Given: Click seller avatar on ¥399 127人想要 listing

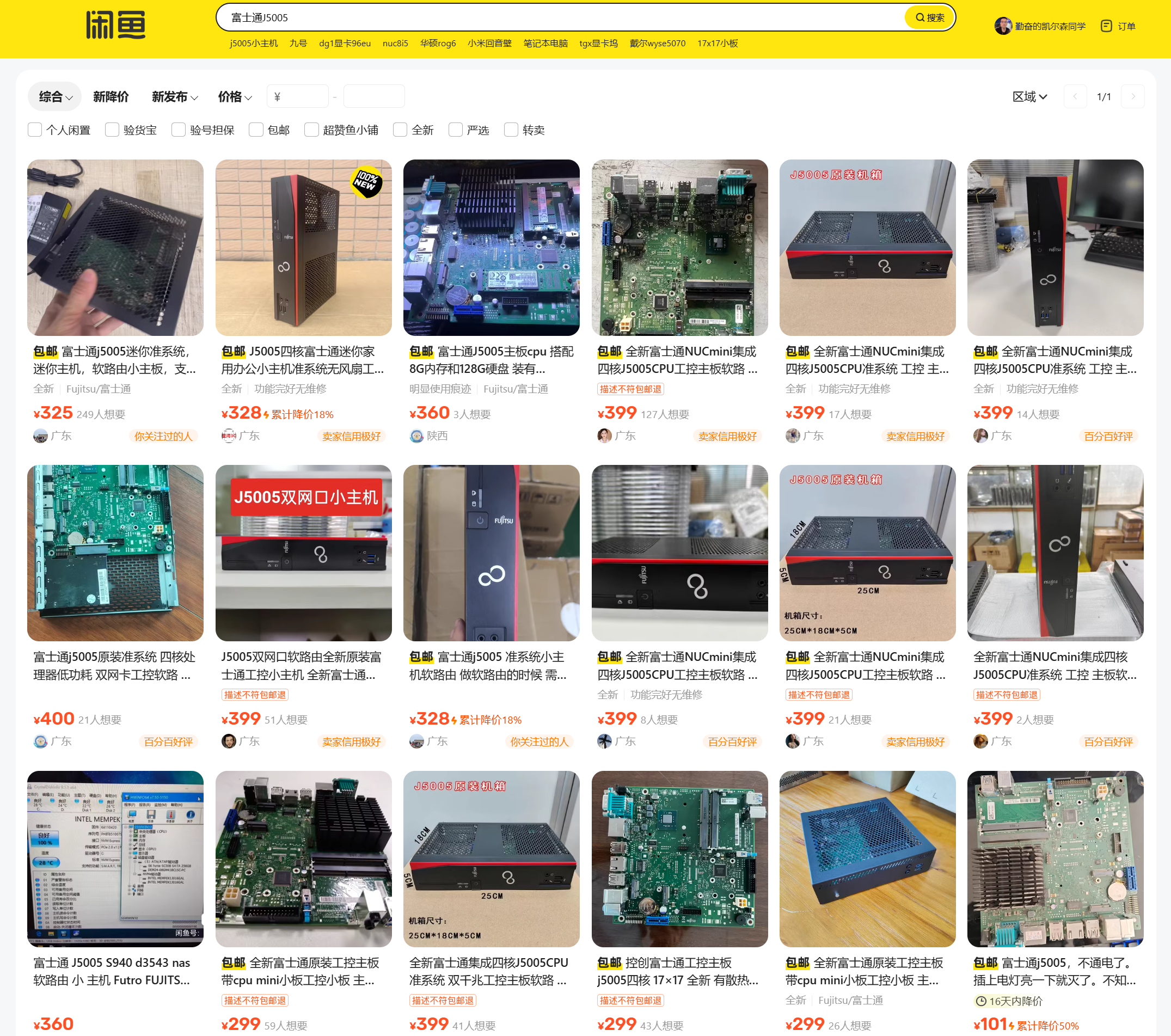Looking at the screenshot, I should pyautogui.click(x=604, y=436).
